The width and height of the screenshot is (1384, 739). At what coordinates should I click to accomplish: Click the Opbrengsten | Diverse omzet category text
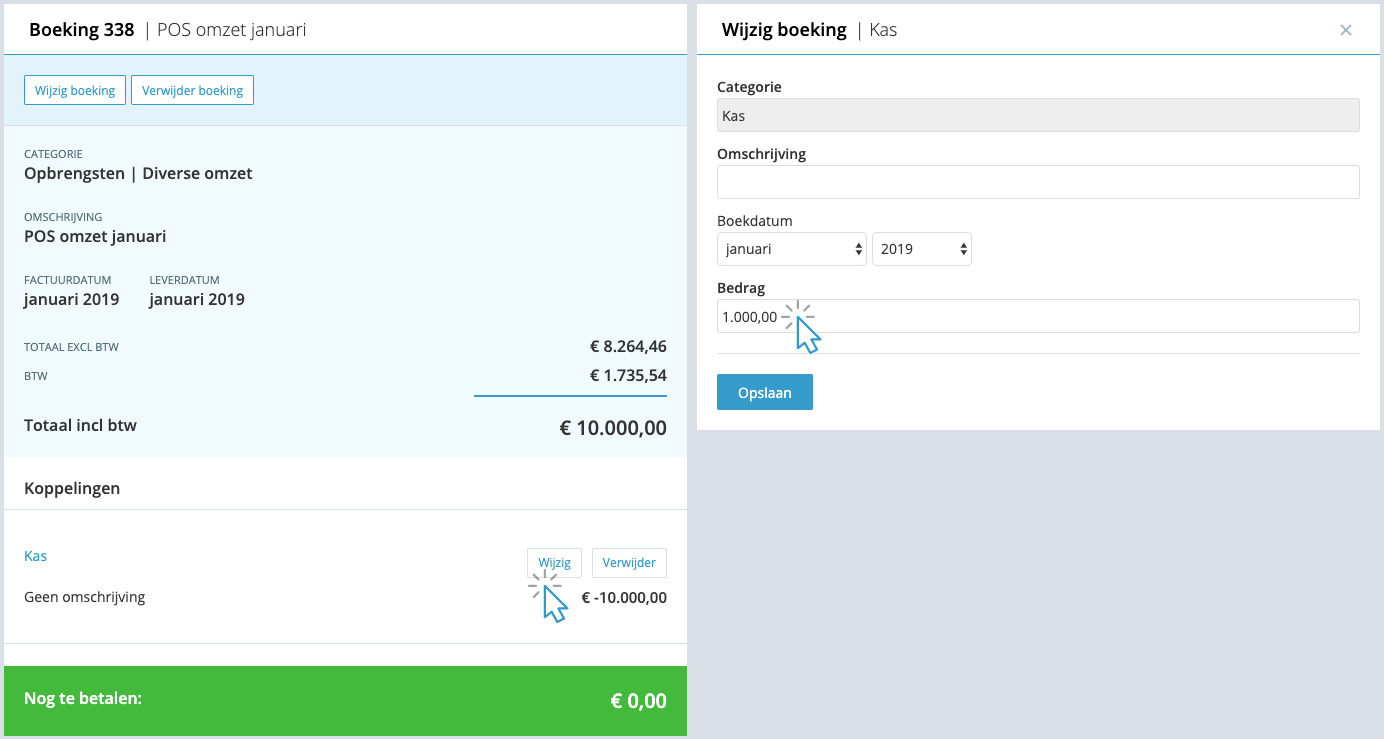point(138,173)
